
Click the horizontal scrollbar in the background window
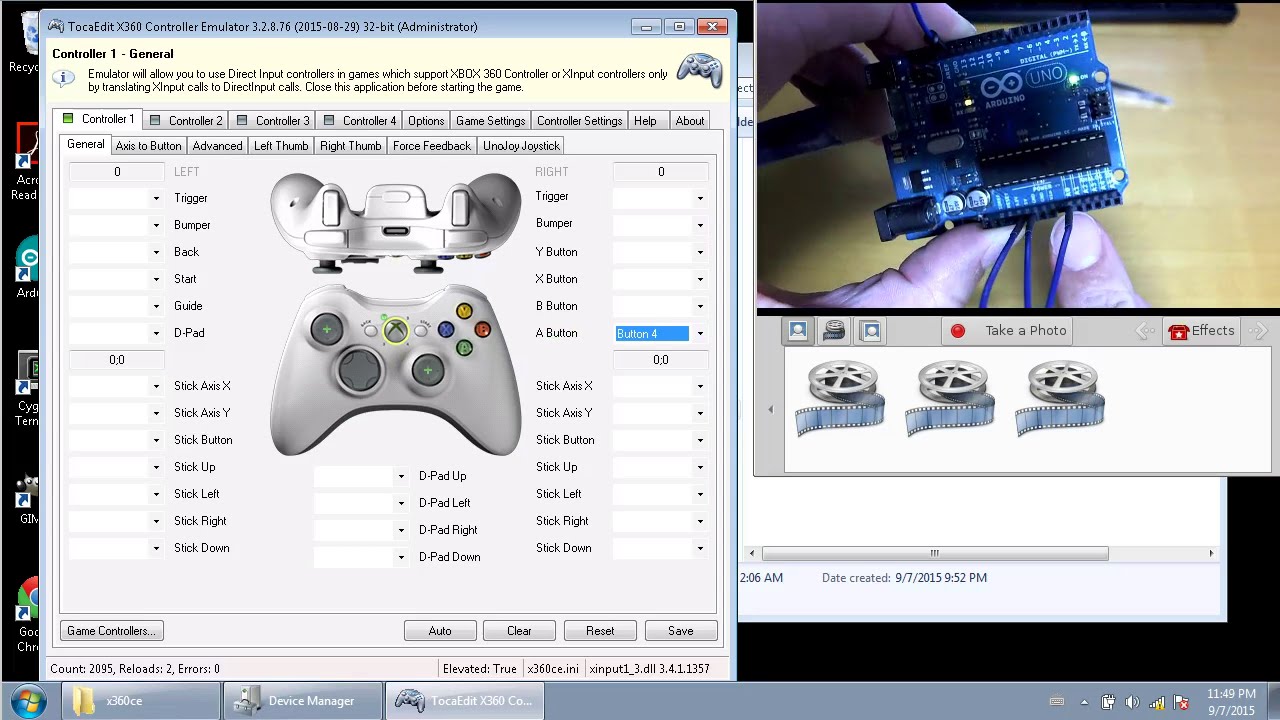(x=935, y=553)
